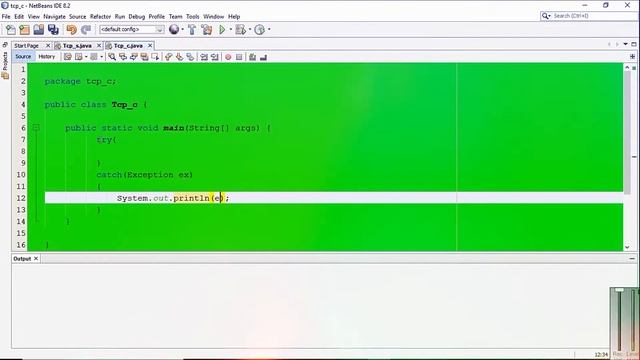The width and height of the screenshot is (640, 360).
Task: Run the project with green play icon
Action: point(222,29)
